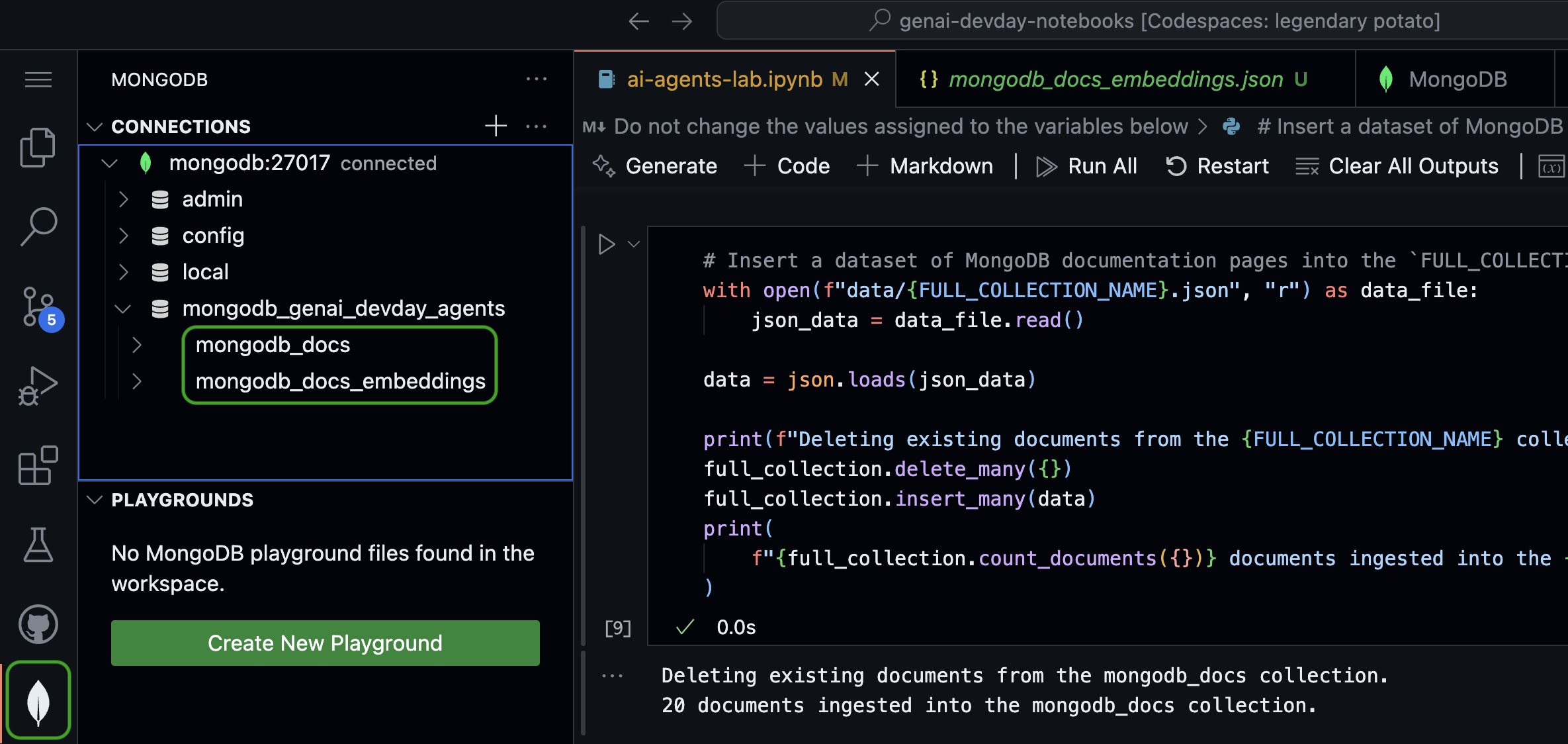Open MONGODB panel more actions menu
Viewport: 1568px width, 744px height.
point(536,79)
